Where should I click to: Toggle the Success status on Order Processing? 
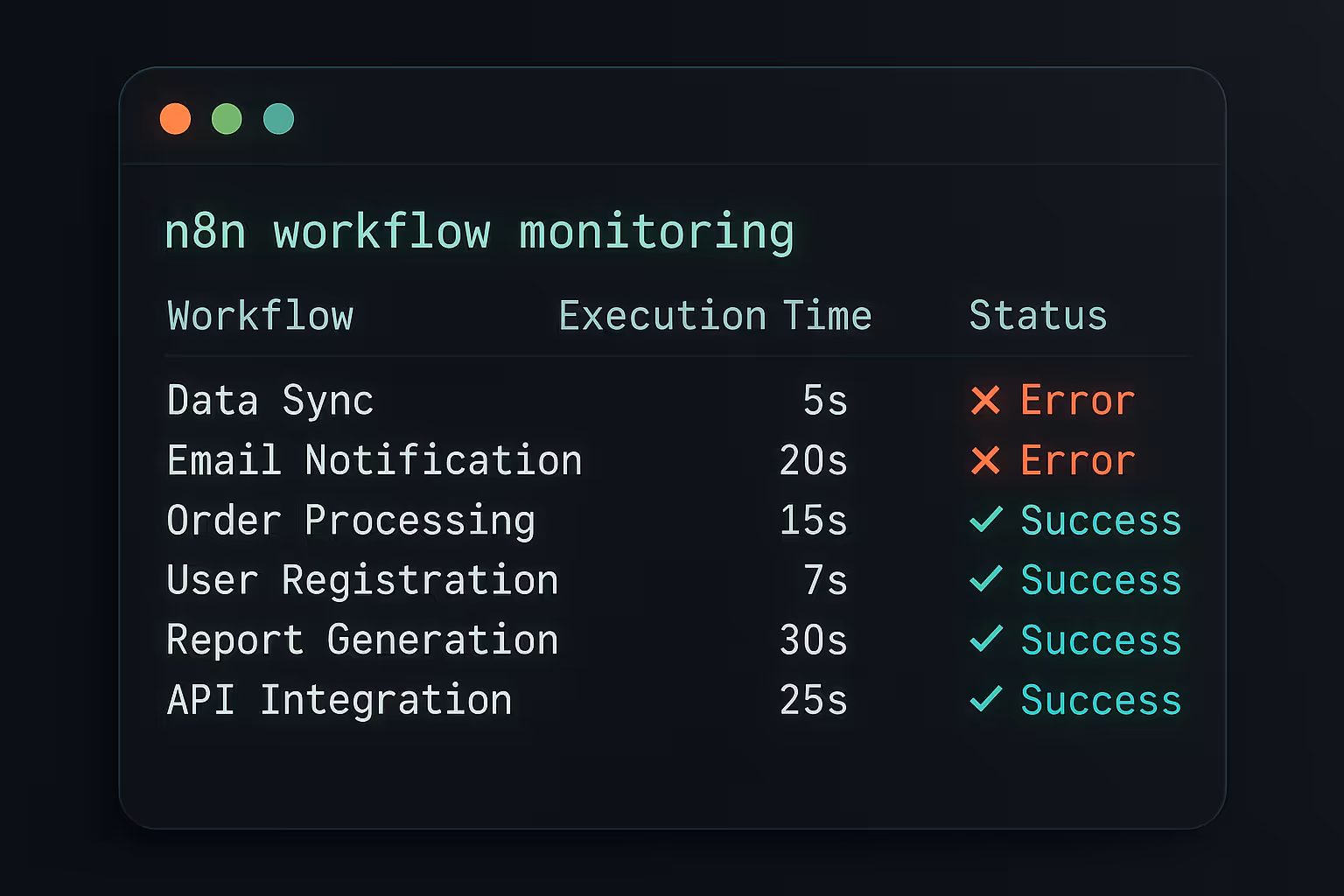pos(1101,520)
